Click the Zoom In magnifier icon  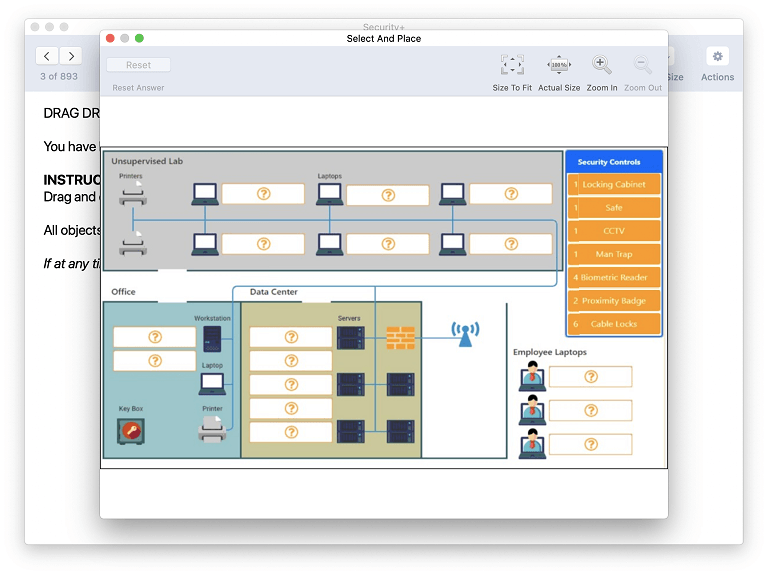[x=601, y=65]
